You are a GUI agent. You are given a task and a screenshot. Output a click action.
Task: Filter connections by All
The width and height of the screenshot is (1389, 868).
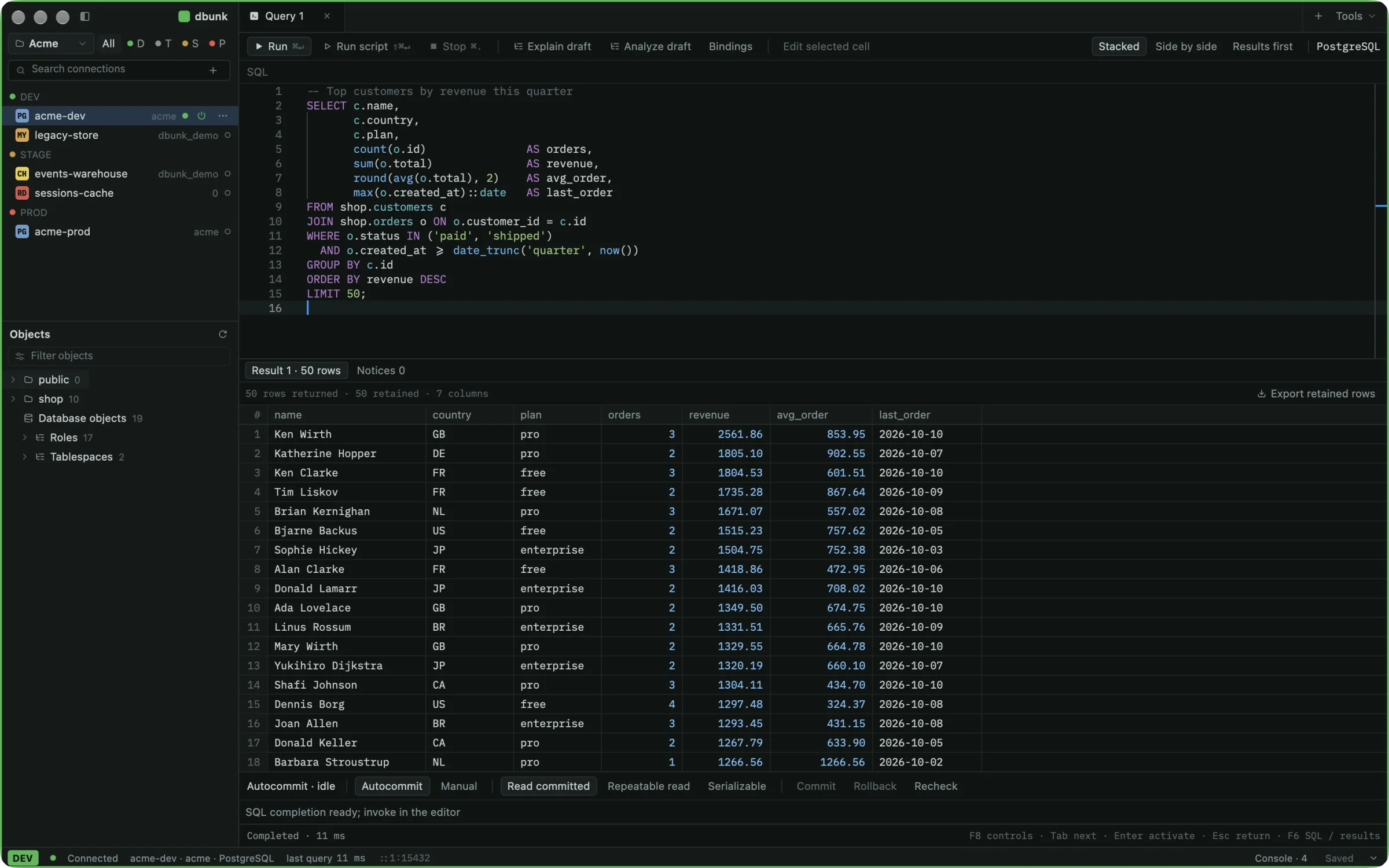coord(108,43)
